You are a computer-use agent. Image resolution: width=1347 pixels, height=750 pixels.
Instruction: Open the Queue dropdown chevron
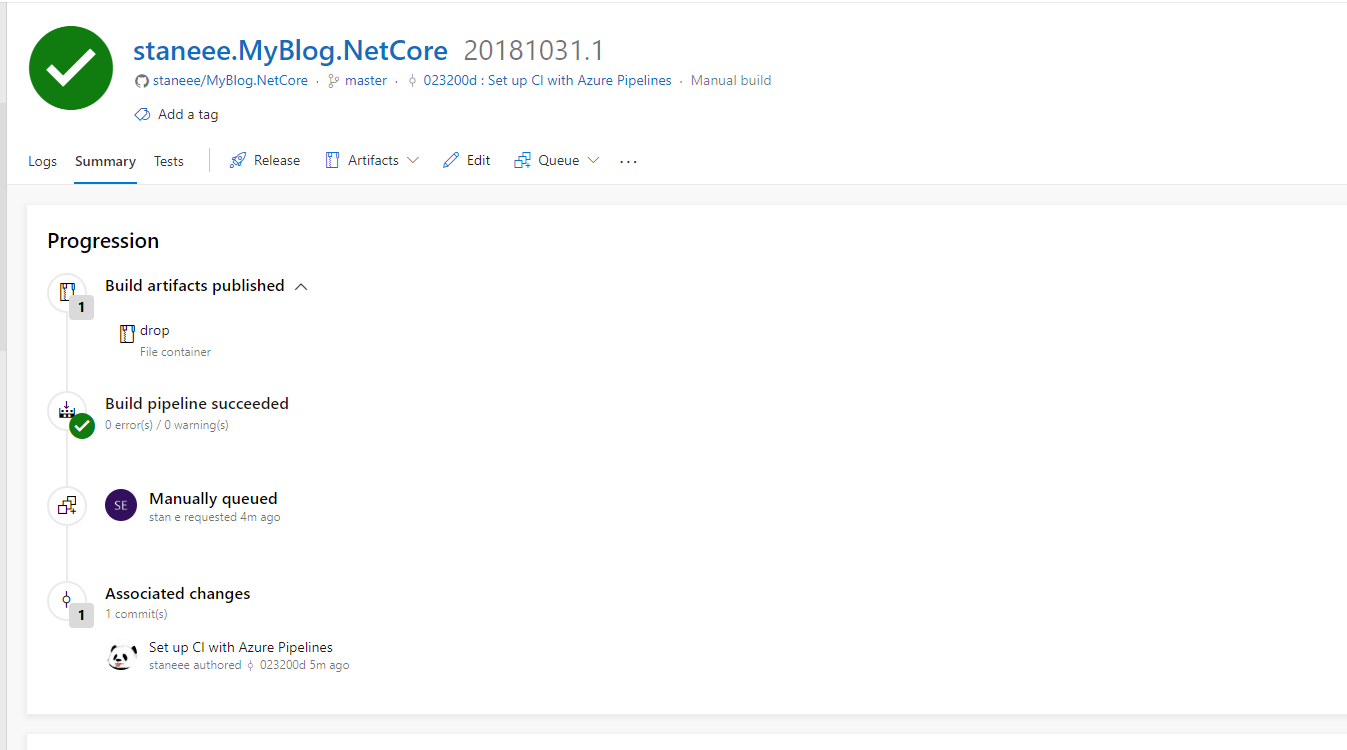click(x=593, y=161)
